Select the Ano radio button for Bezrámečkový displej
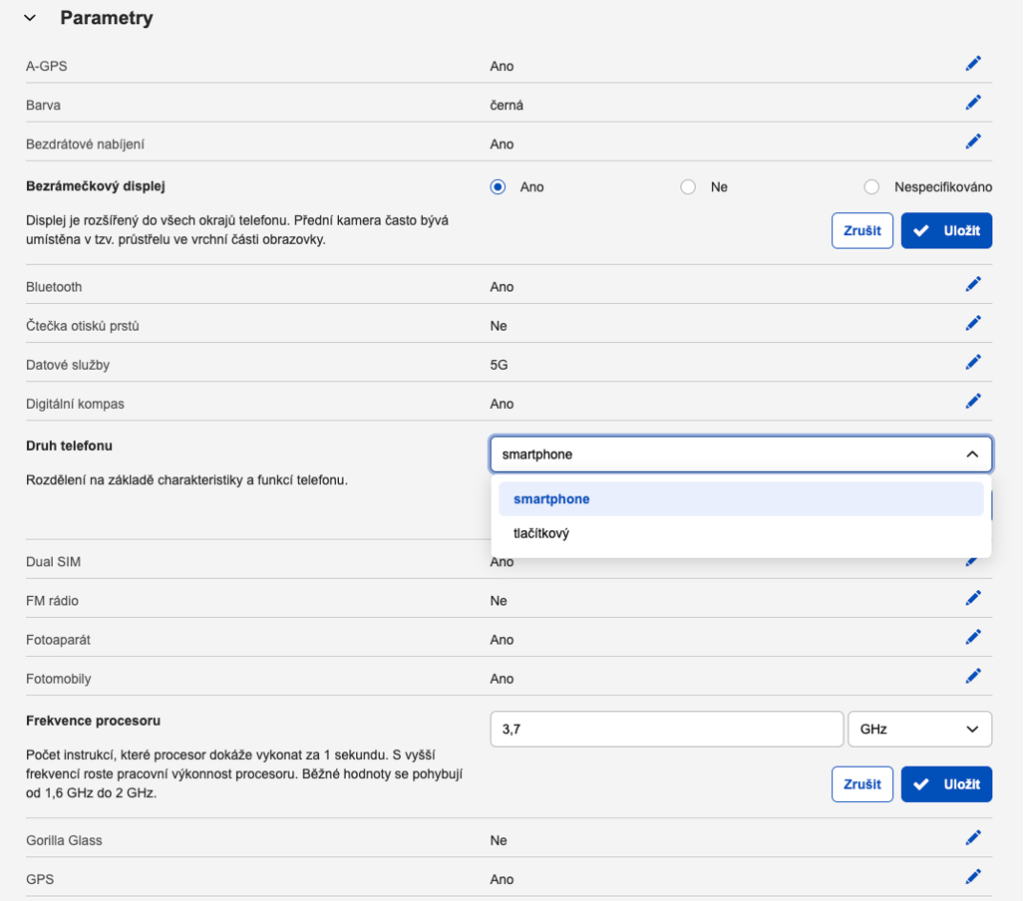 pyautogui.click(x=498, y=187)
